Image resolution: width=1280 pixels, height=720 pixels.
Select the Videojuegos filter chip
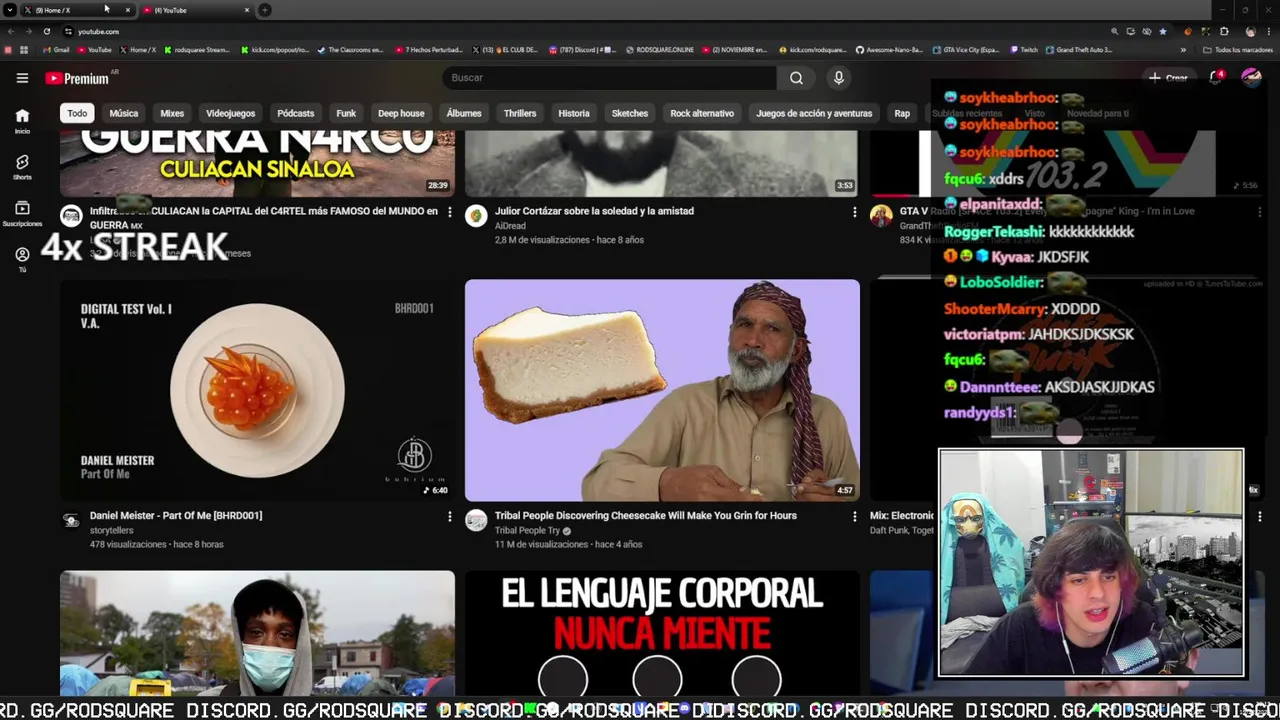(x=231, y=113)
